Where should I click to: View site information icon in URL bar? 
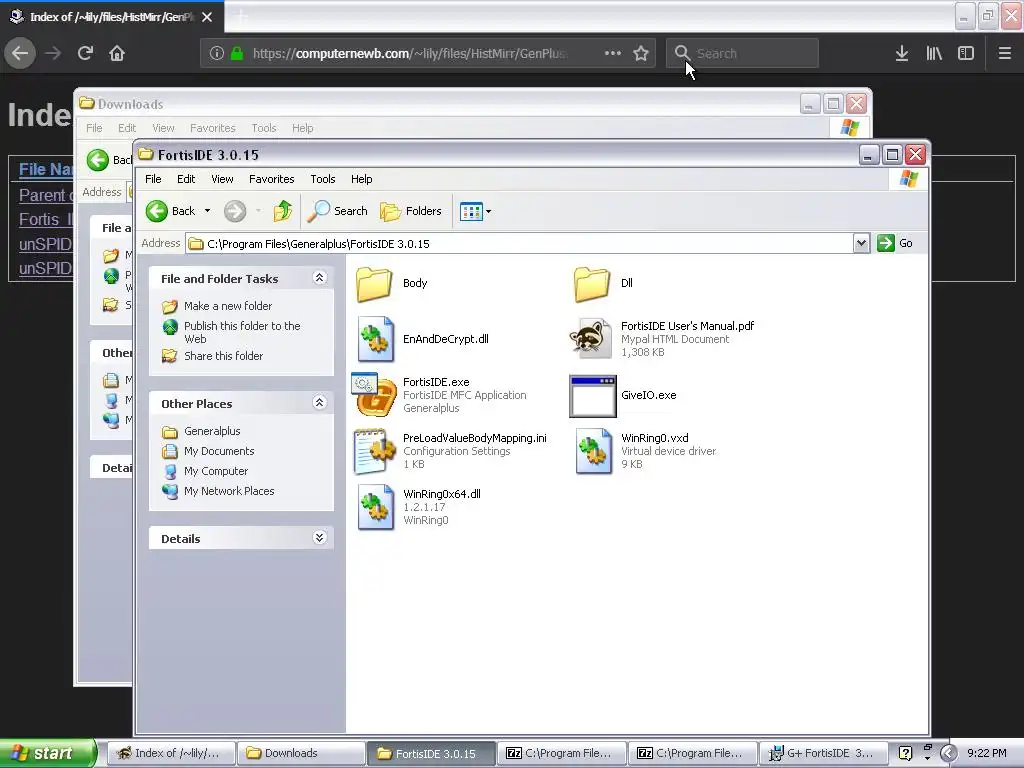pos(217,54)
